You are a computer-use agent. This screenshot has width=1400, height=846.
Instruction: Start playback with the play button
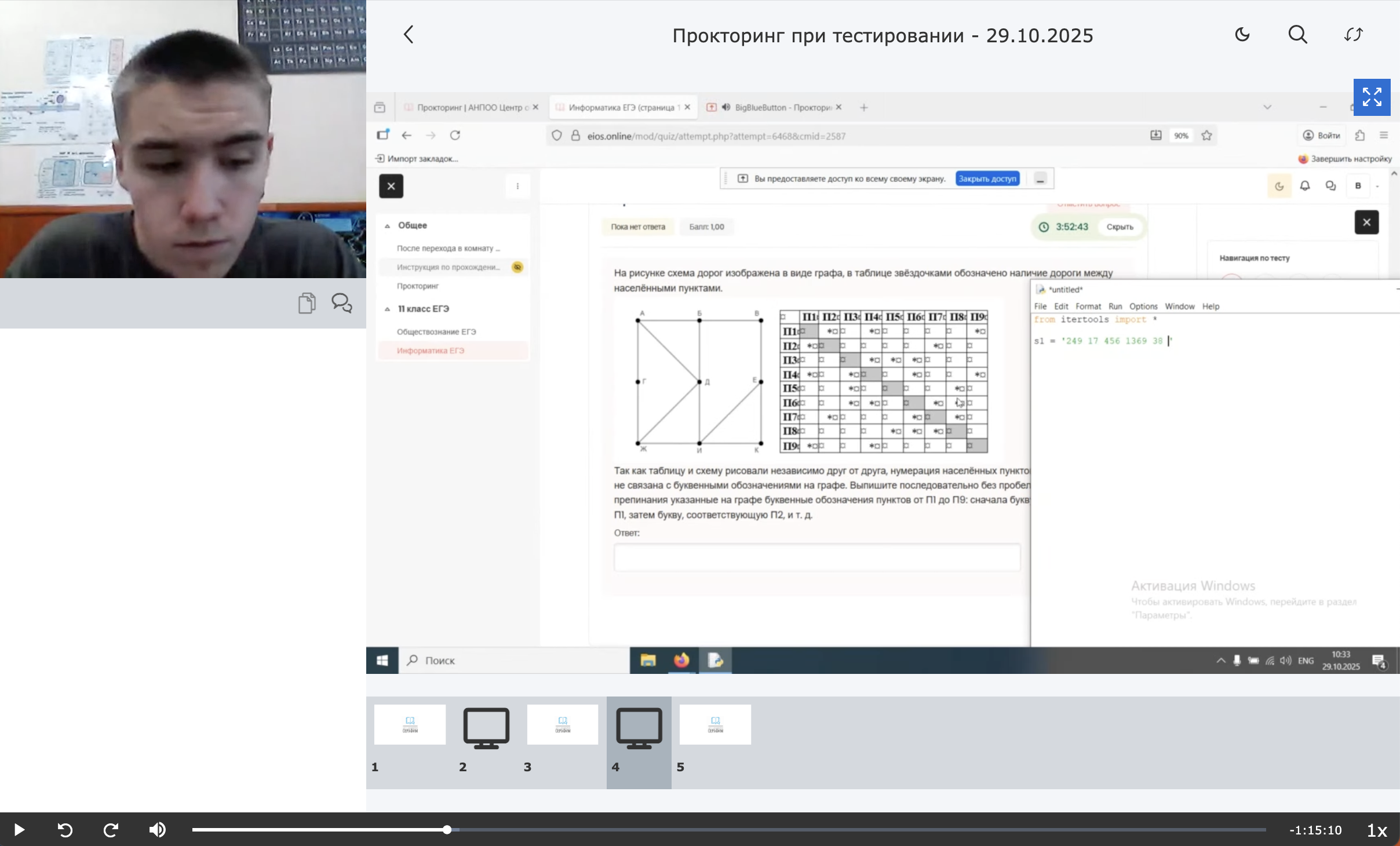[x=19, y=830]
